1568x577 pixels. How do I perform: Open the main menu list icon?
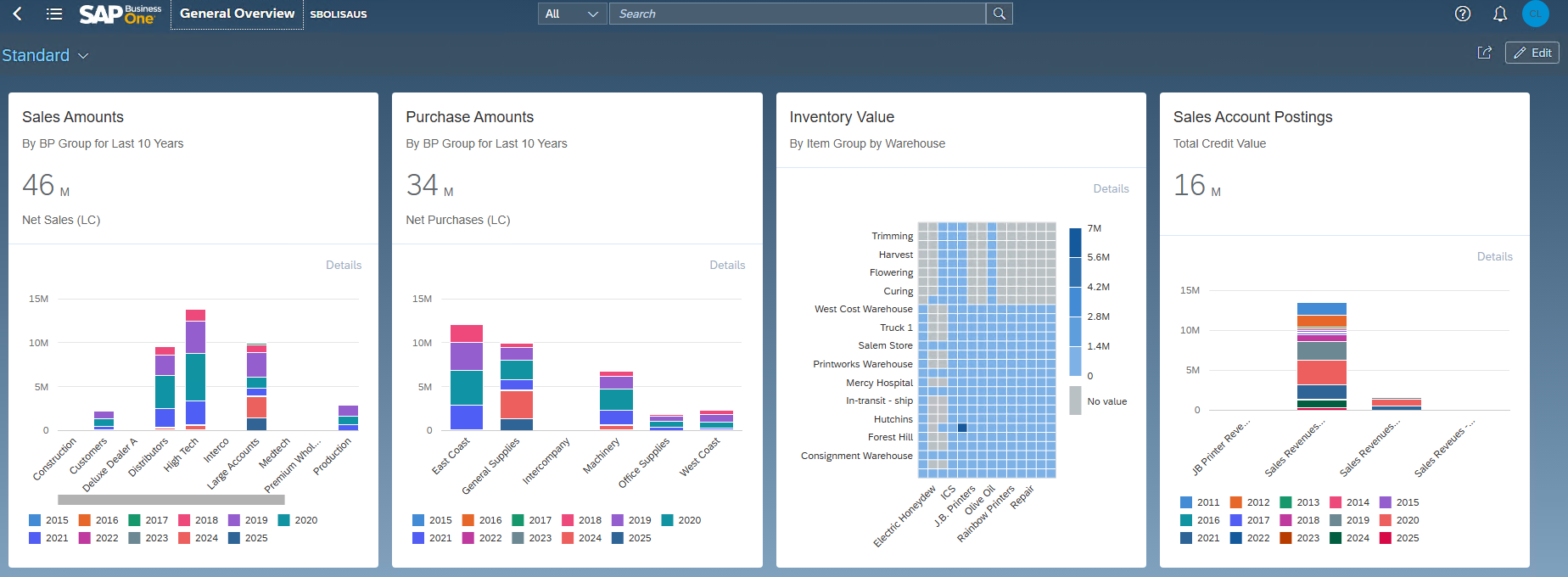[54, 14]
